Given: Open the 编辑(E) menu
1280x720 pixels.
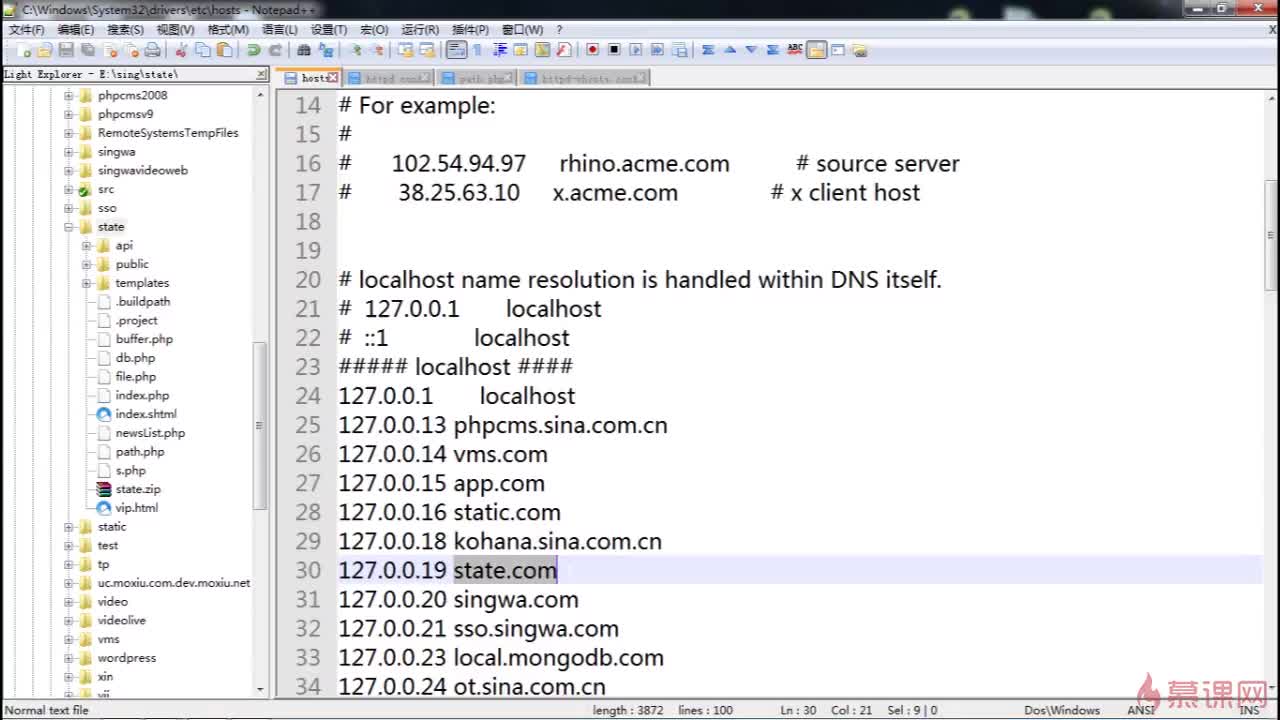Looking at the screenshot, I should coord(75,30).
